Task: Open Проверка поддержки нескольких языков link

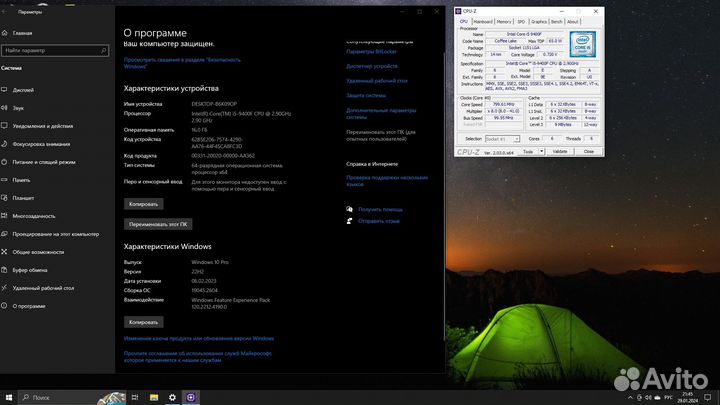Action: [387, 180]
